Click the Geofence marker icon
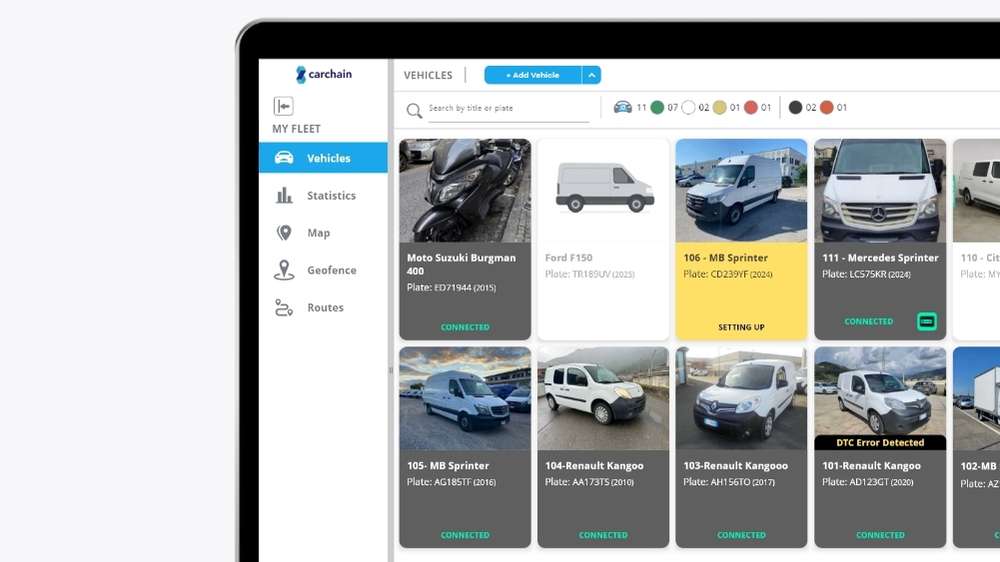The width and height of the screenshot is (1000, 562). tap(284, 270)
